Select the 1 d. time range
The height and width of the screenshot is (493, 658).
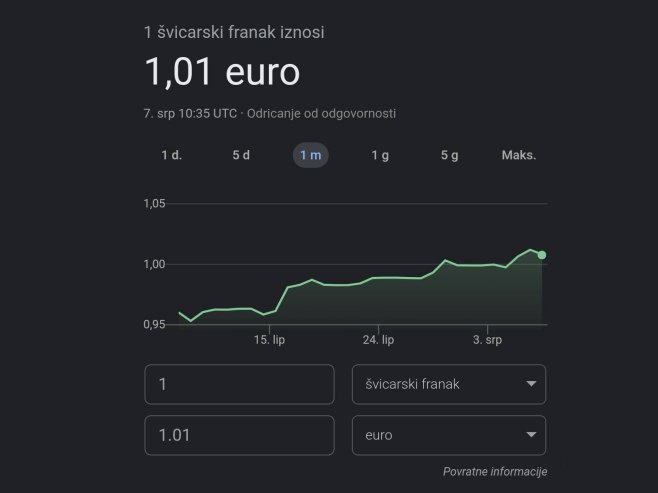172,155
